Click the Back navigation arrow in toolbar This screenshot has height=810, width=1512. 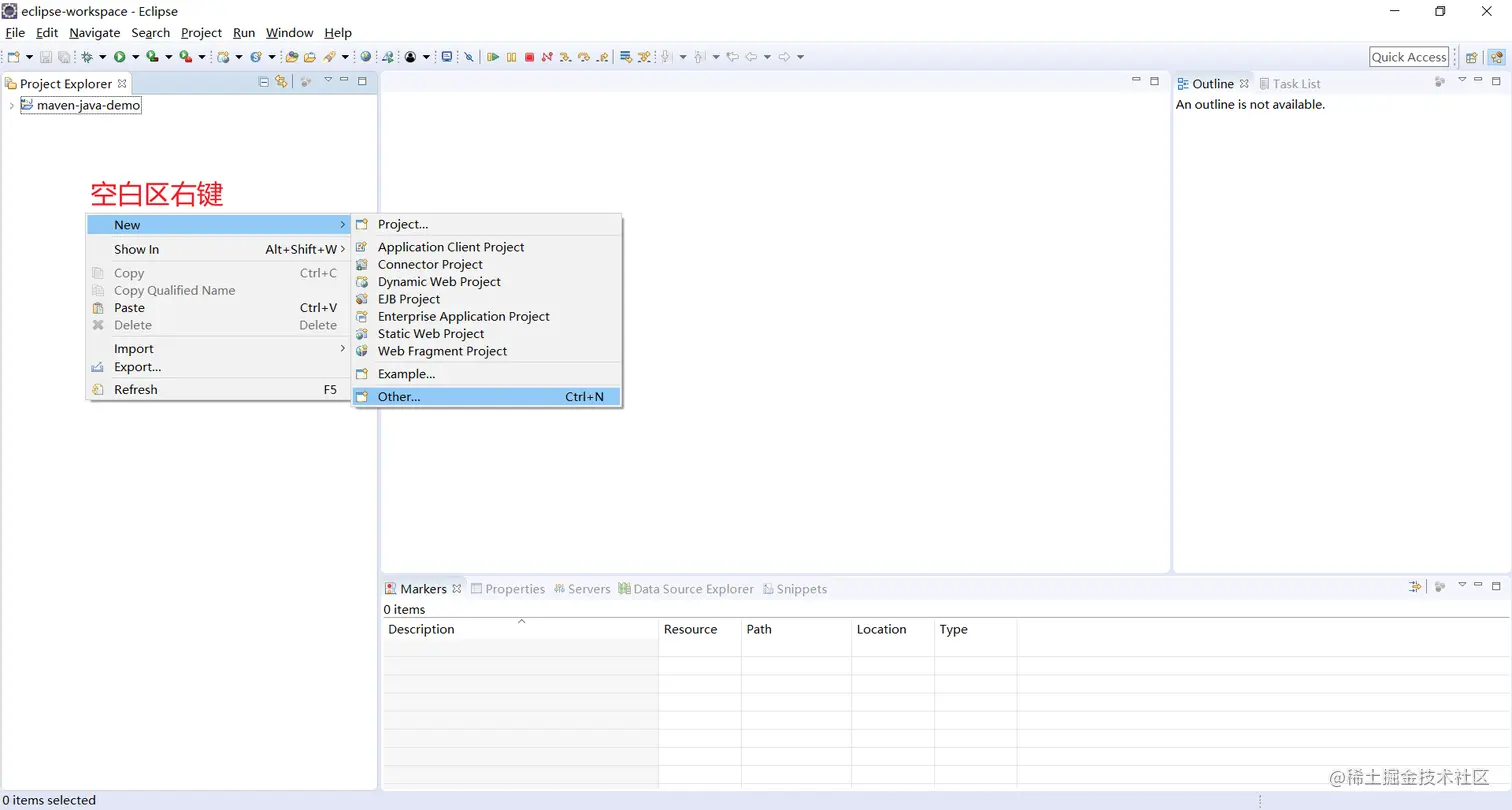751,57
